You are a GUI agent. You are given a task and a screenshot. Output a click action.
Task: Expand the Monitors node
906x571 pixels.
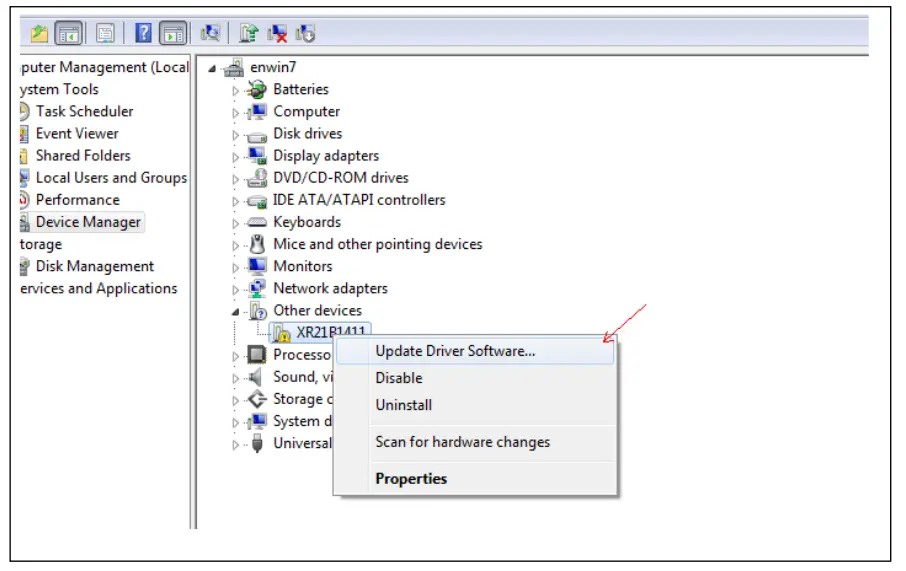coord(235,268)
